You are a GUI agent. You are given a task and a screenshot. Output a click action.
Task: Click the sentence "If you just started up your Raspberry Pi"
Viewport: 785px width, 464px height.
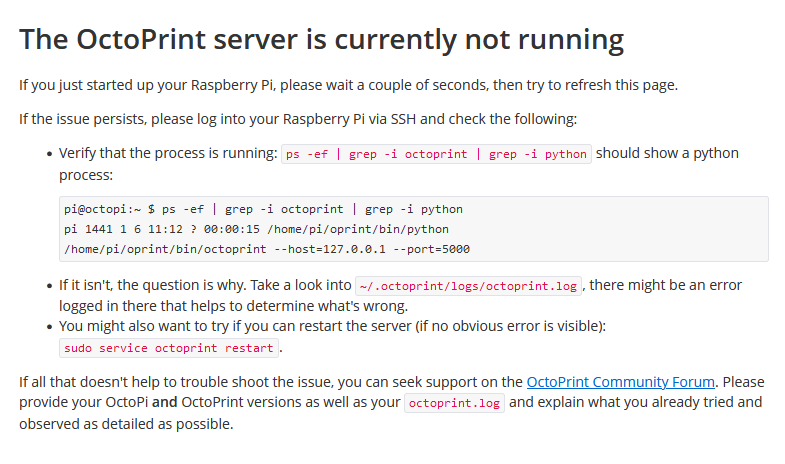(348, 85)
